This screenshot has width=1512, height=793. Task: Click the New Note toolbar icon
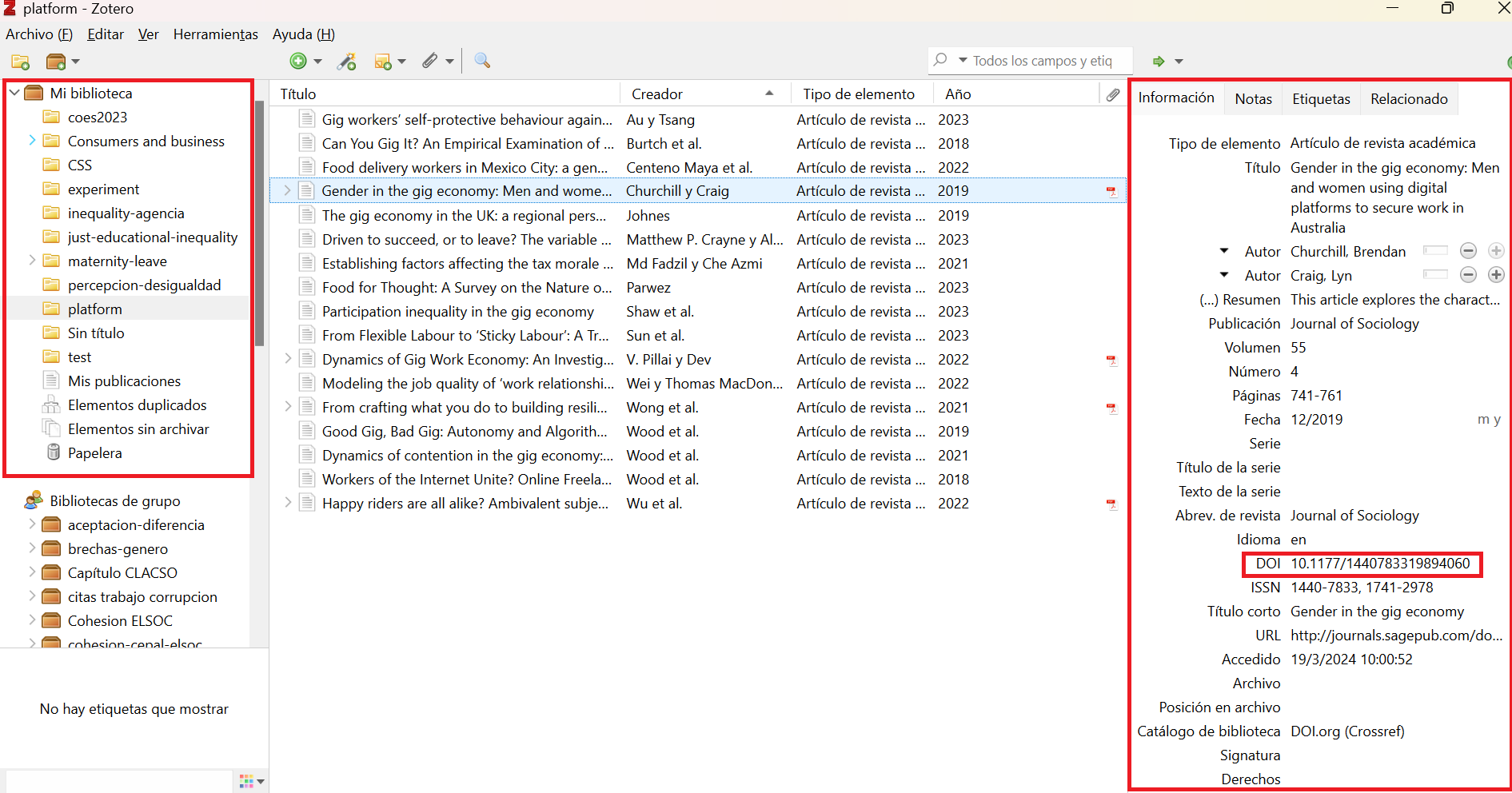383,62
